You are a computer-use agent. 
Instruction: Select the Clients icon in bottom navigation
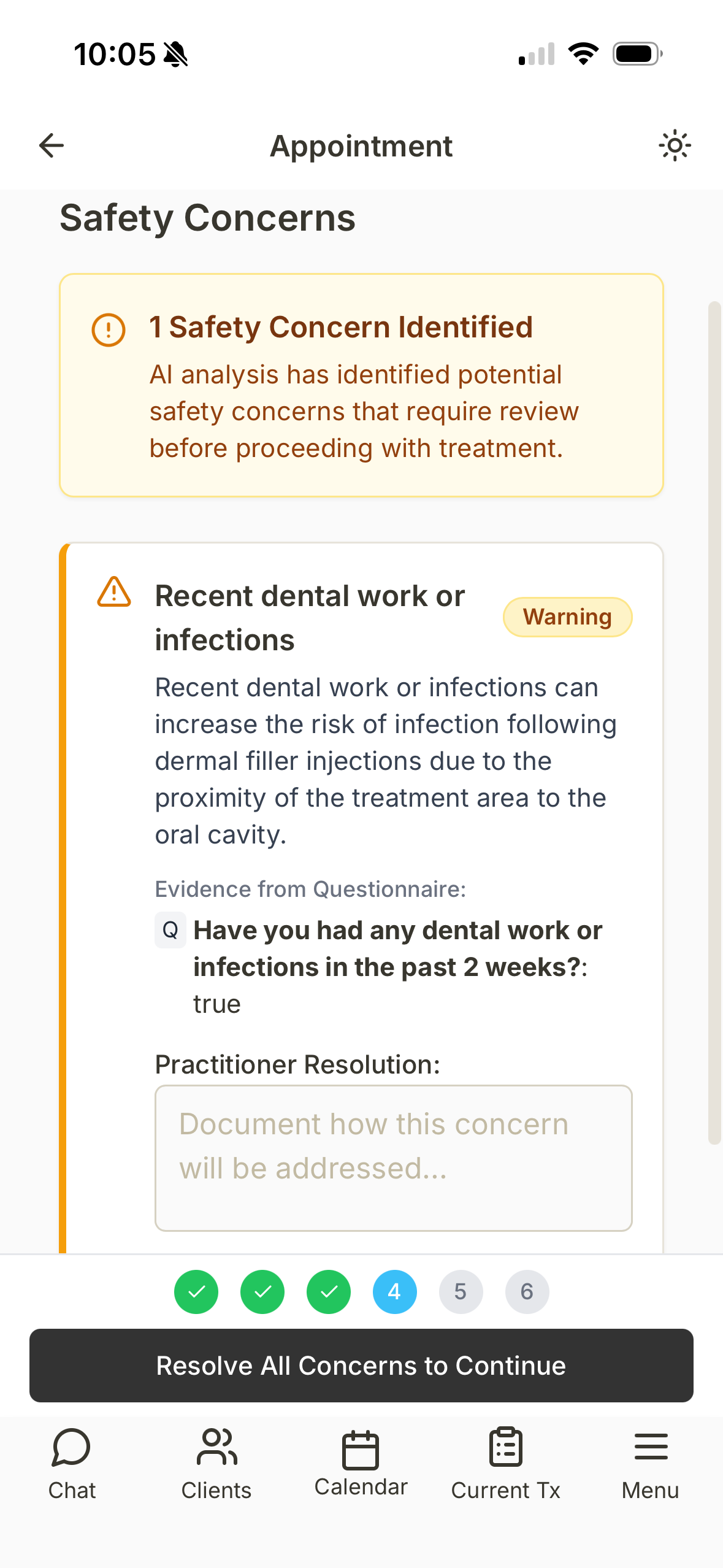216,1448
